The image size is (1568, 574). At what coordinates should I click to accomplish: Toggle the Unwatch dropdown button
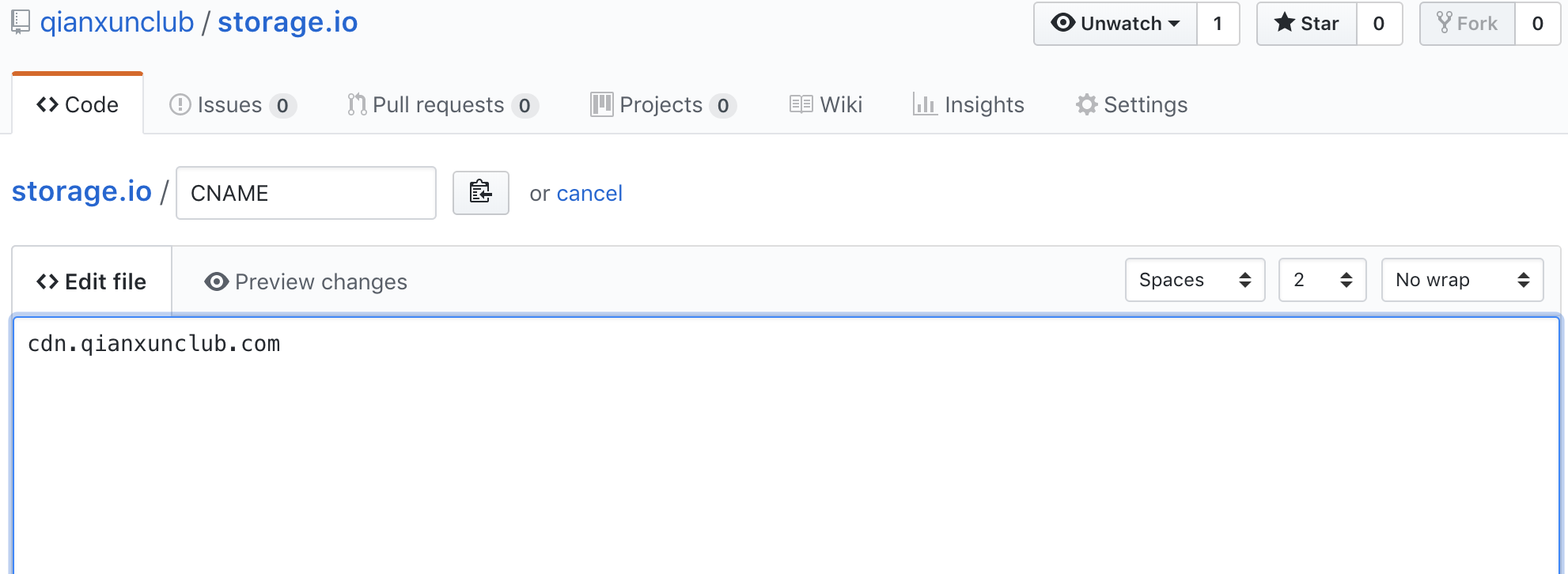click(x=1115, y=24)
